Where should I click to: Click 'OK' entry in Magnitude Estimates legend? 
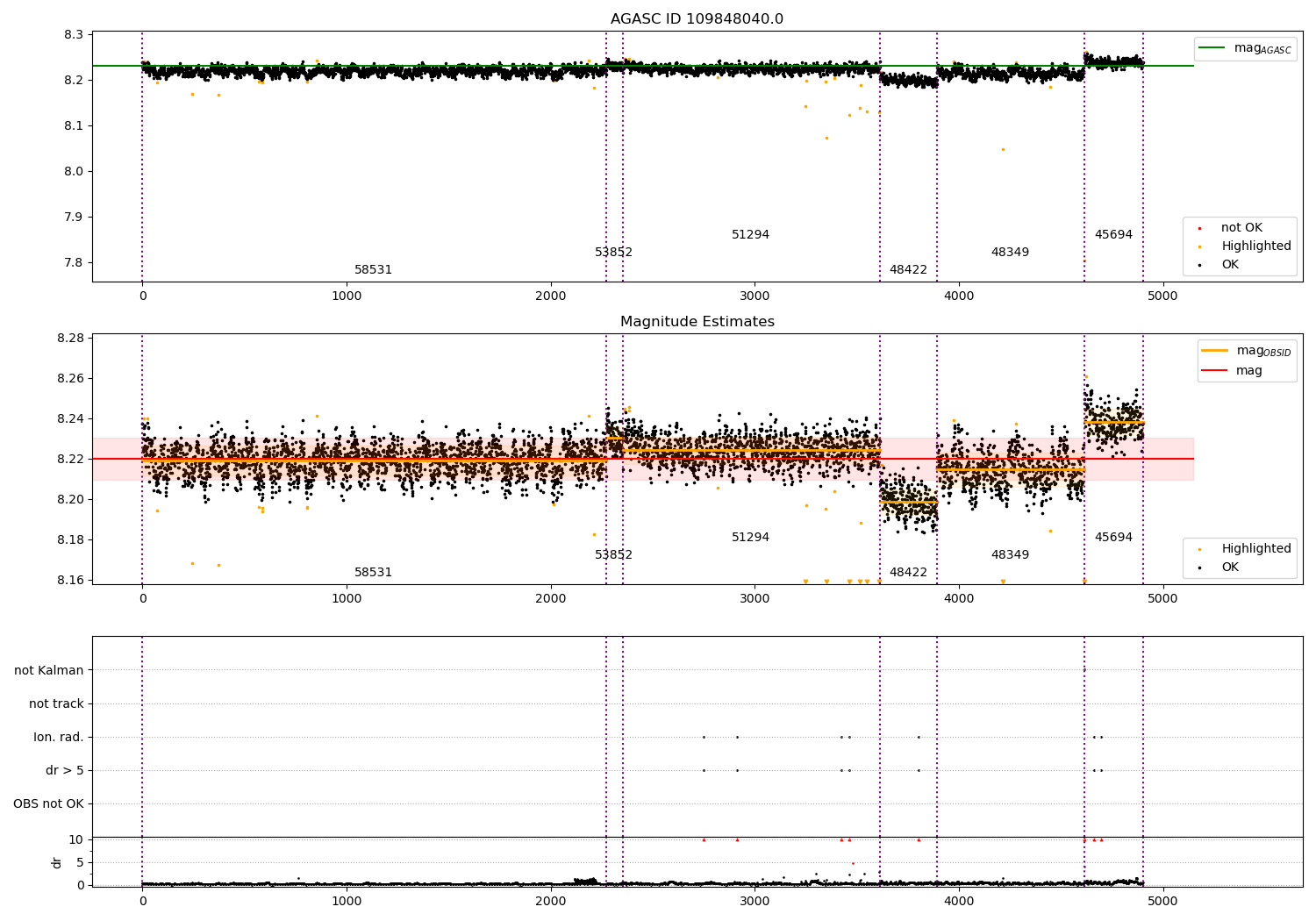[1230, 568]
